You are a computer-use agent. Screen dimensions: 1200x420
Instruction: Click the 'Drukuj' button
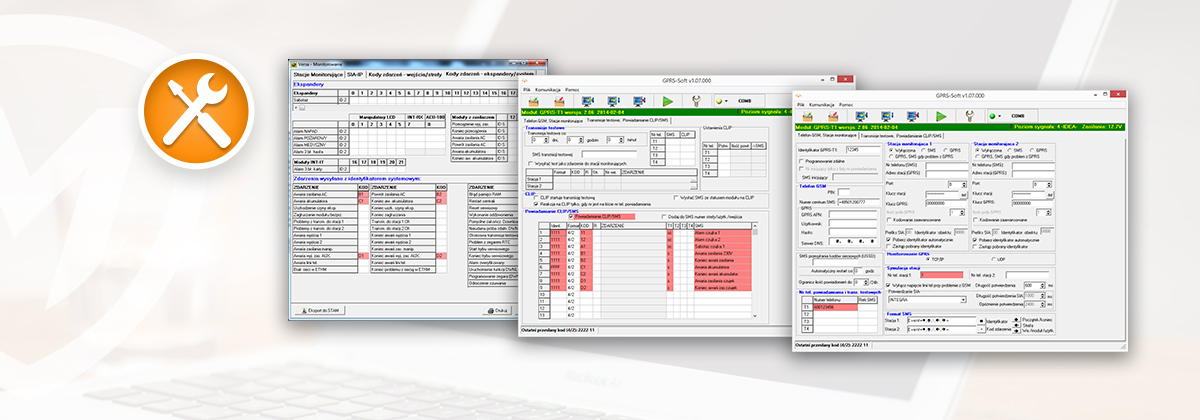point(495,311)
